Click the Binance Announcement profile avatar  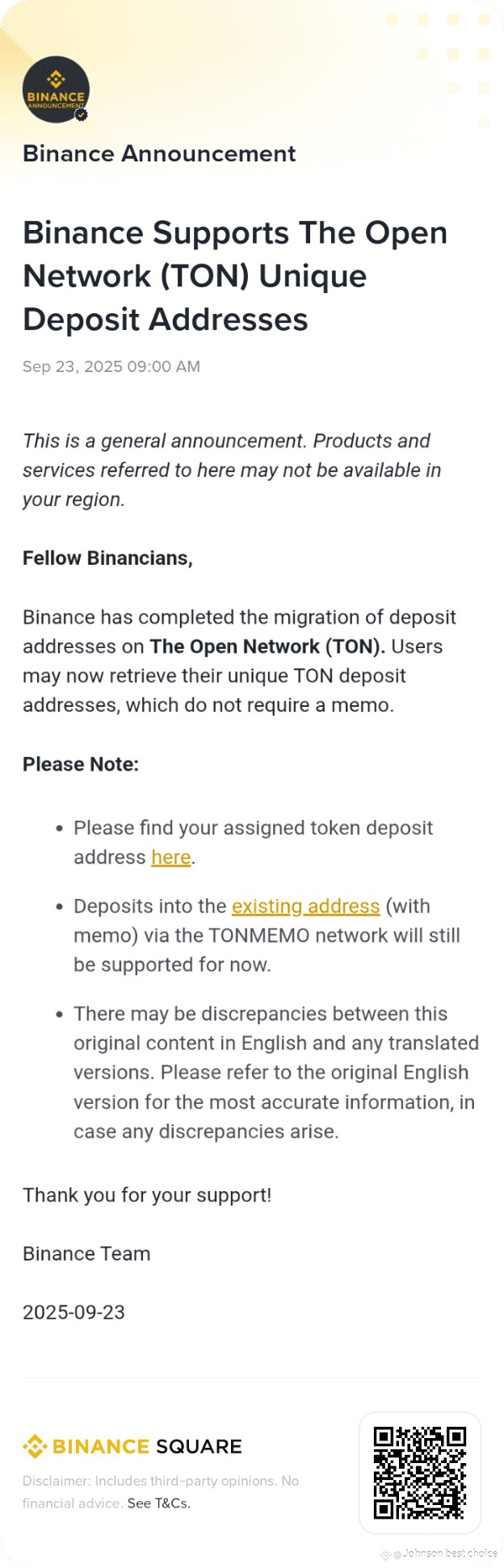(56, 90)
